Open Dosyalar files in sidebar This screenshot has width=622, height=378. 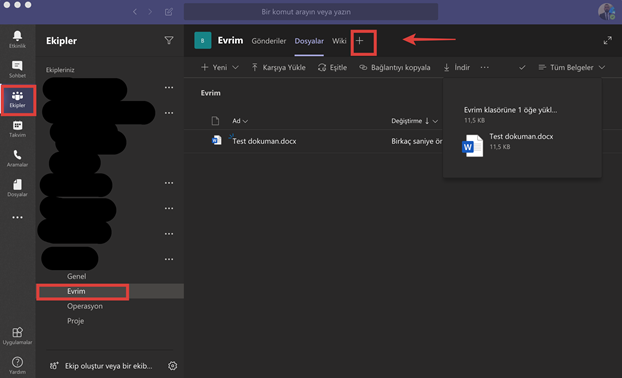click(17, 188)
